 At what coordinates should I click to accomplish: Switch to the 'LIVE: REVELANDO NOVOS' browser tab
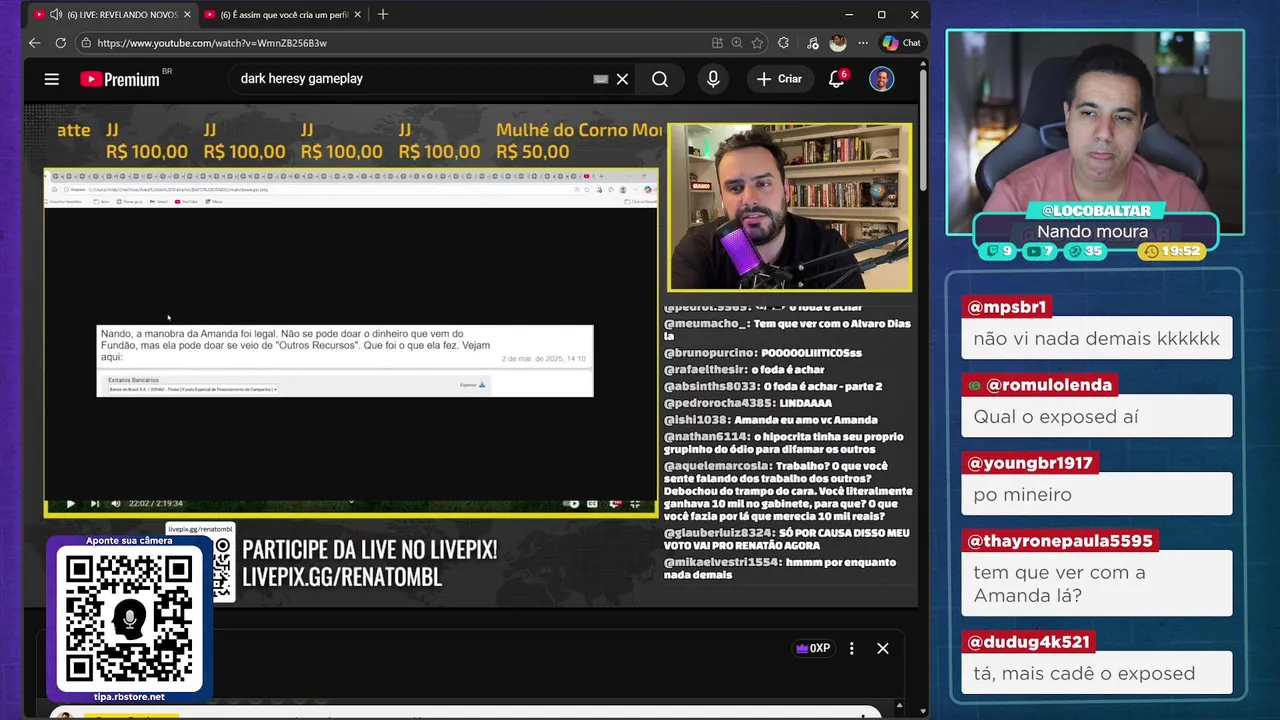pyautogui.click(x=112, y=15)
